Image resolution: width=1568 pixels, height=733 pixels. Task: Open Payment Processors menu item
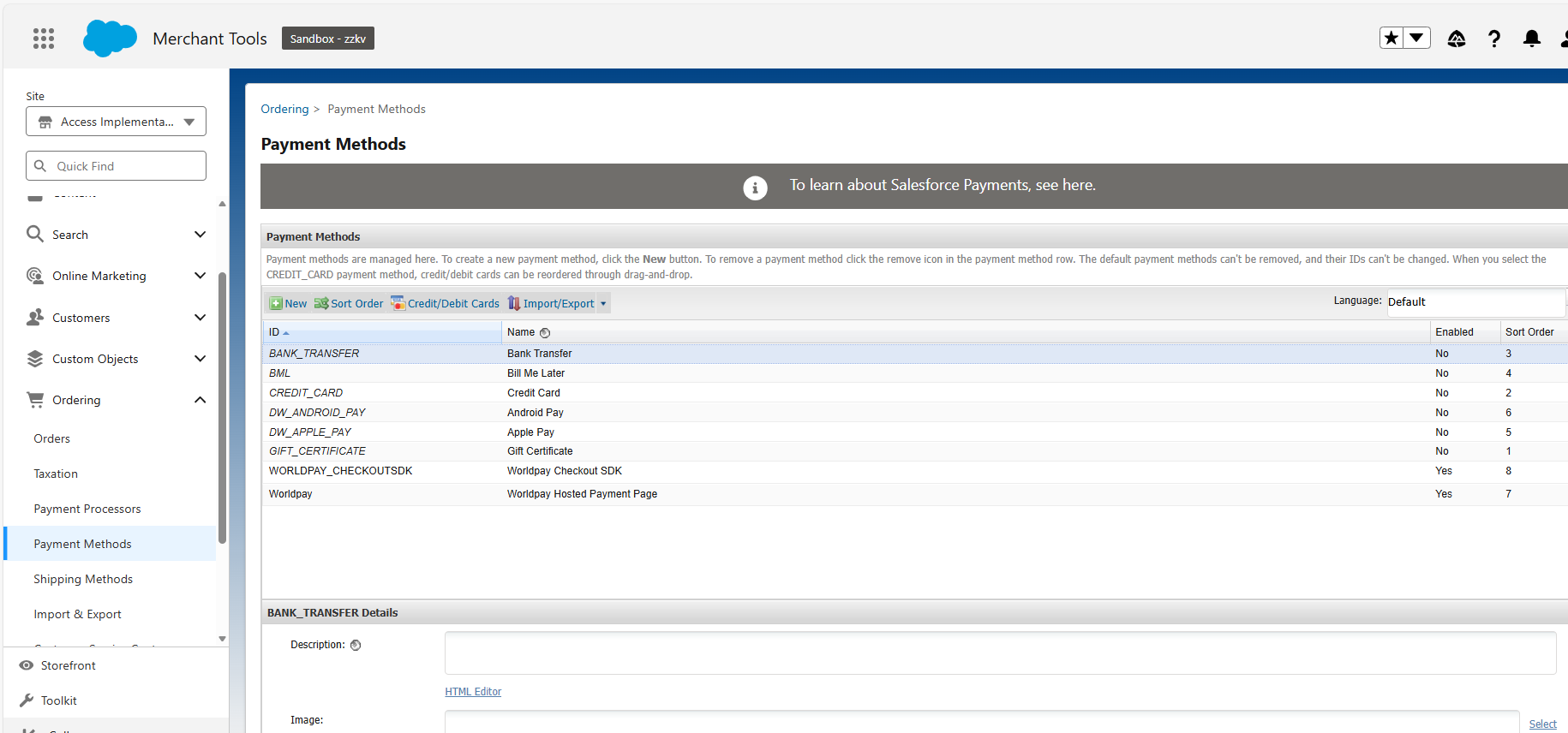coord(87,509)
